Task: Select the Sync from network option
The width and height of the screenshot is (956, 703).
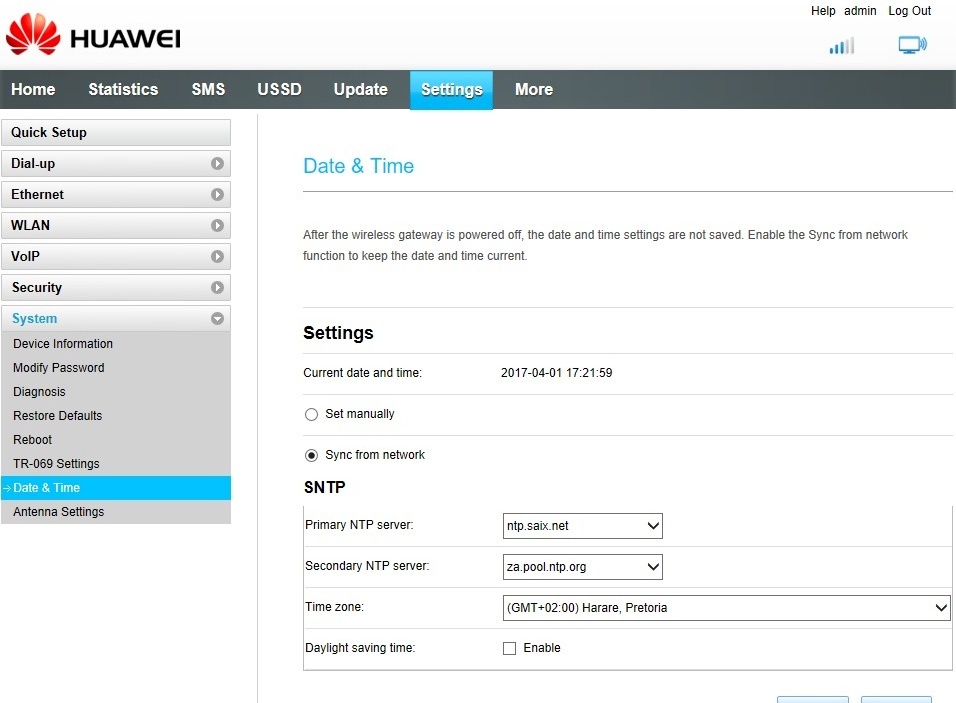Action: (311, 455)
